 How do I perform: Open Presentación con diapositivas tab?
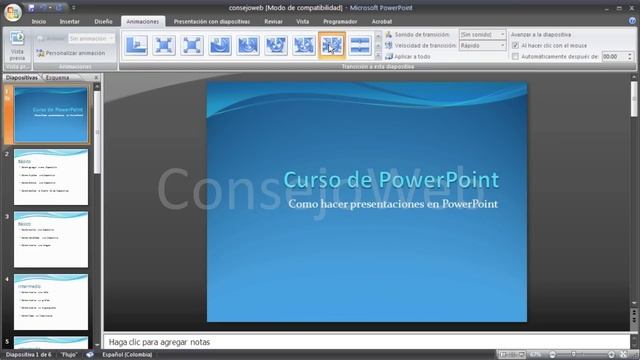[x=212, y=22]
